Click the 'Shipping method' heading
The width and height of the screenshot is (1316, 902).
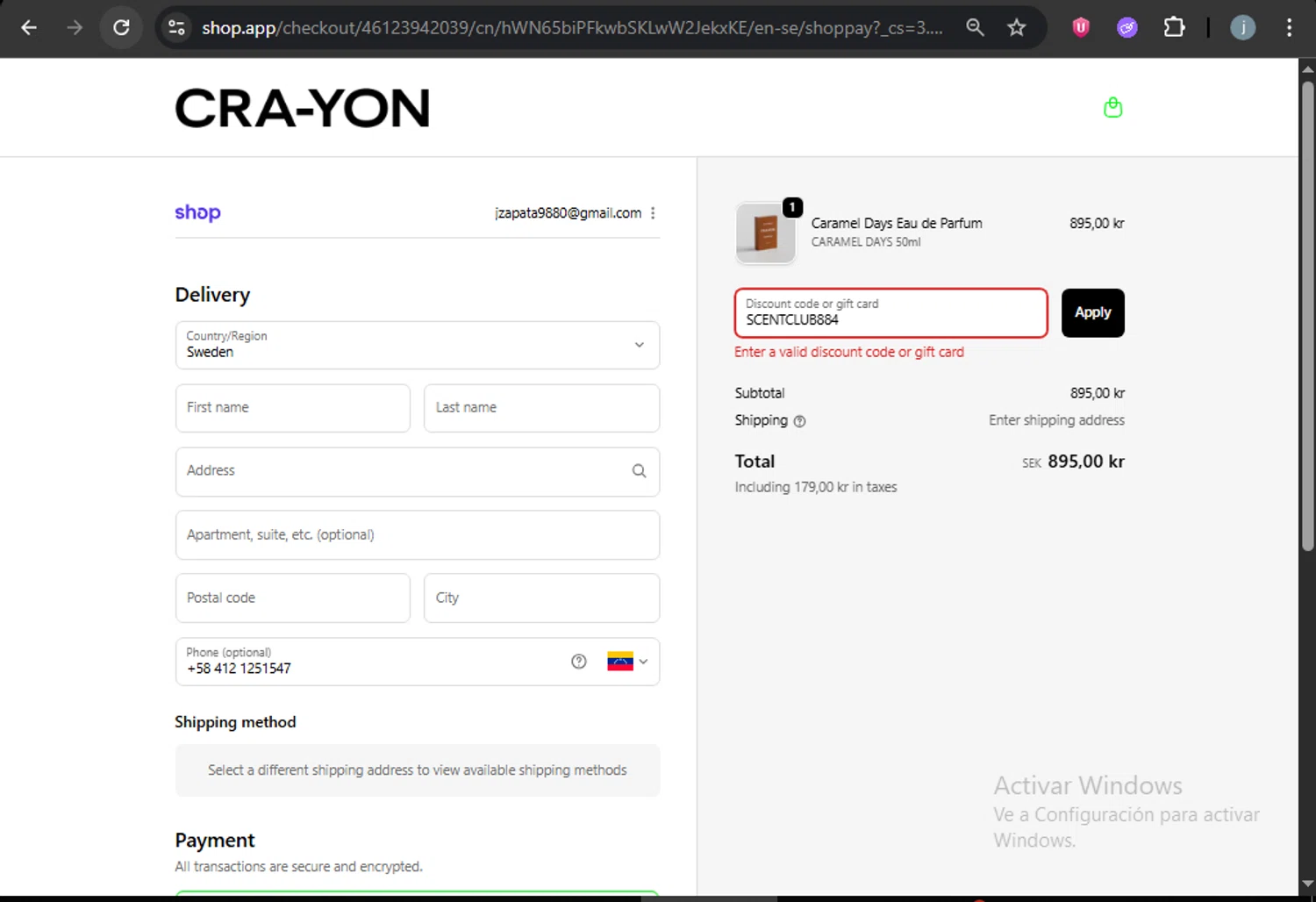[x=235, y=722]
